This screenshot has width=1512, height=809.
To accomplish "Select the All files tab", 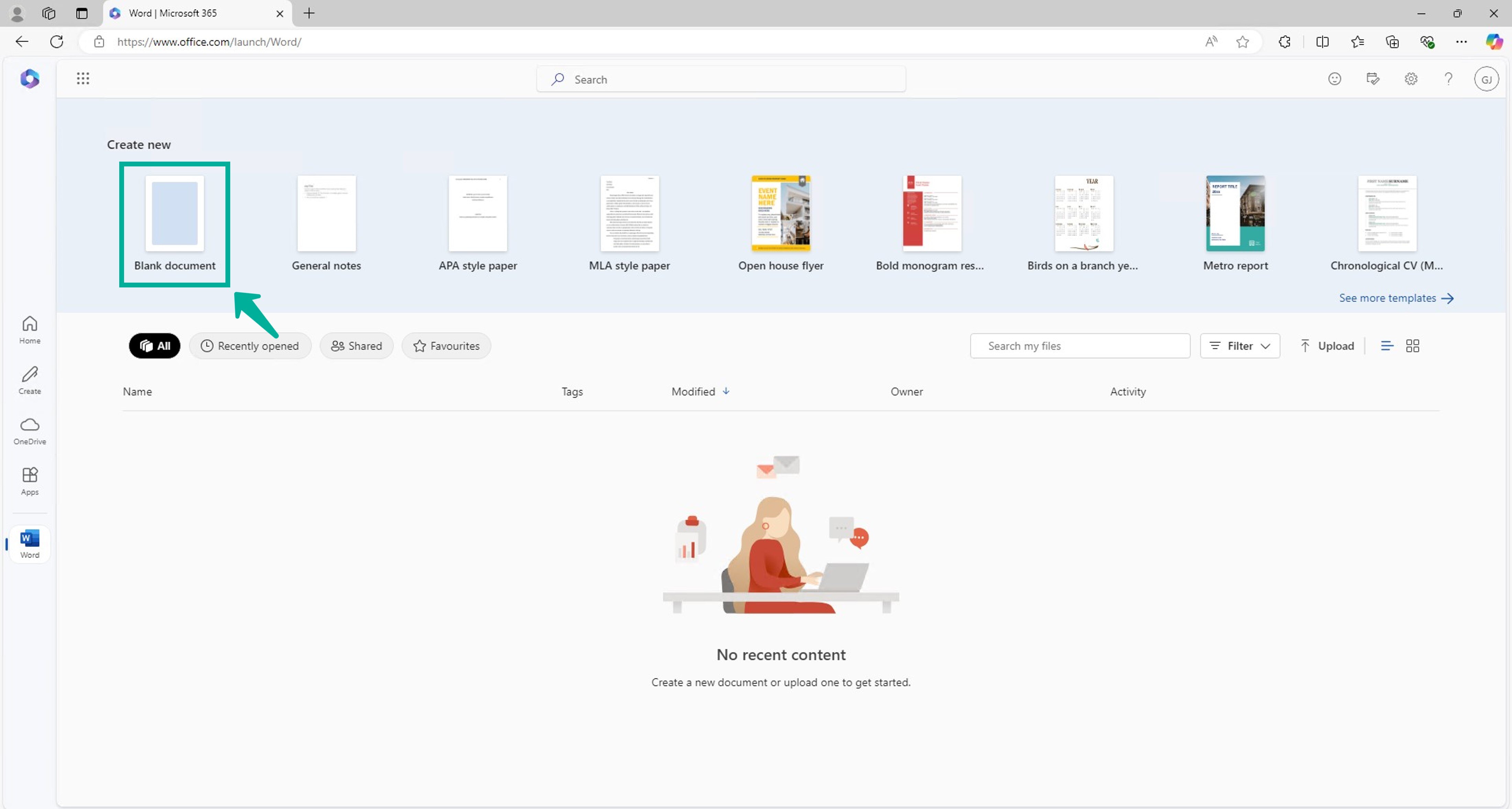I will click(x=154, y=346).
